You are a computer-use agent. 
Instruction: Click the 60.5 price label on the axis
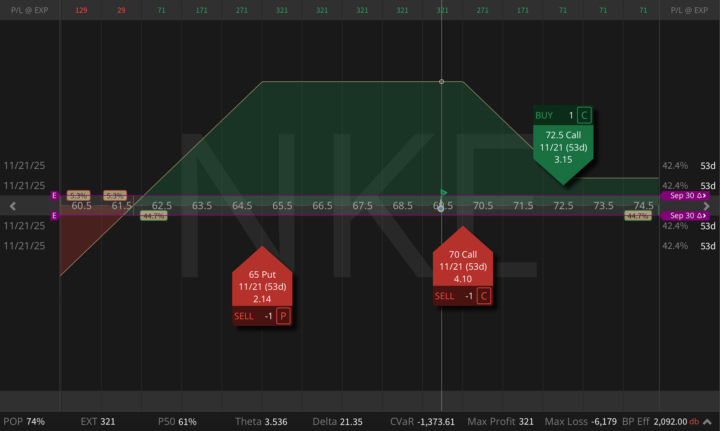pos(81,206)
